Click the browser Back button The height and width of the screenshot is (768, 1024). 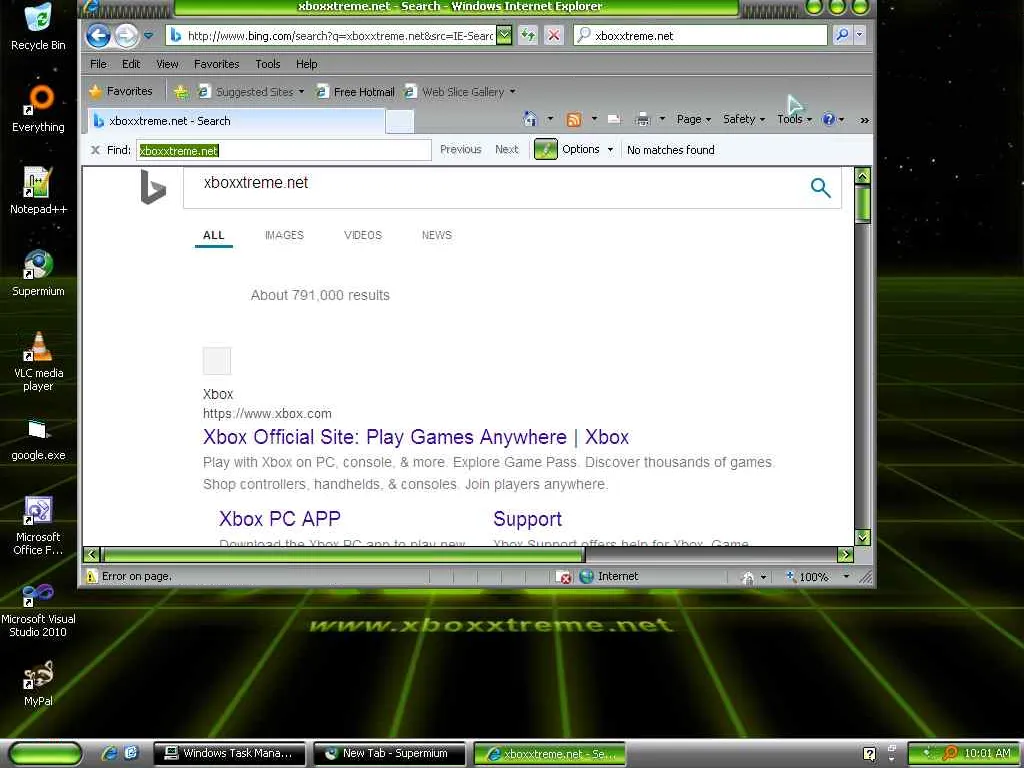pyautogui.click(x=98, y=35)
